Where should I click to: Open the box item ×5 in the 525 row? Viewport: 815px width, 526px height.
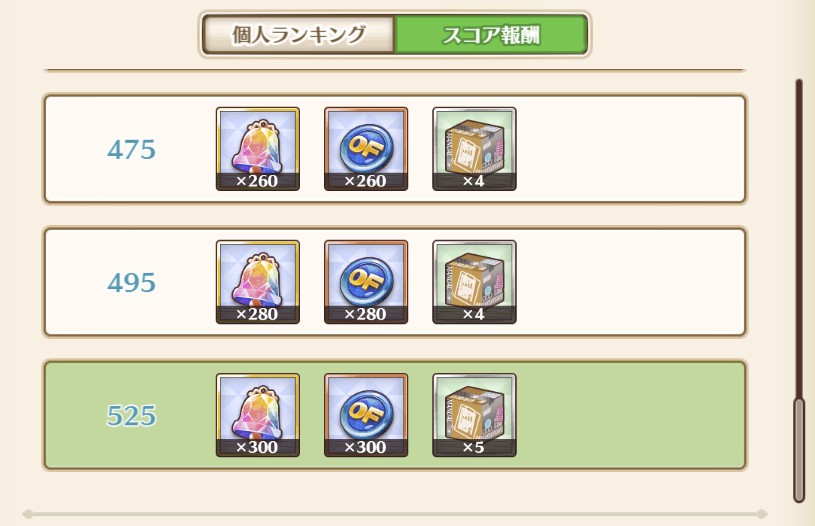click(x=474, y=415)
